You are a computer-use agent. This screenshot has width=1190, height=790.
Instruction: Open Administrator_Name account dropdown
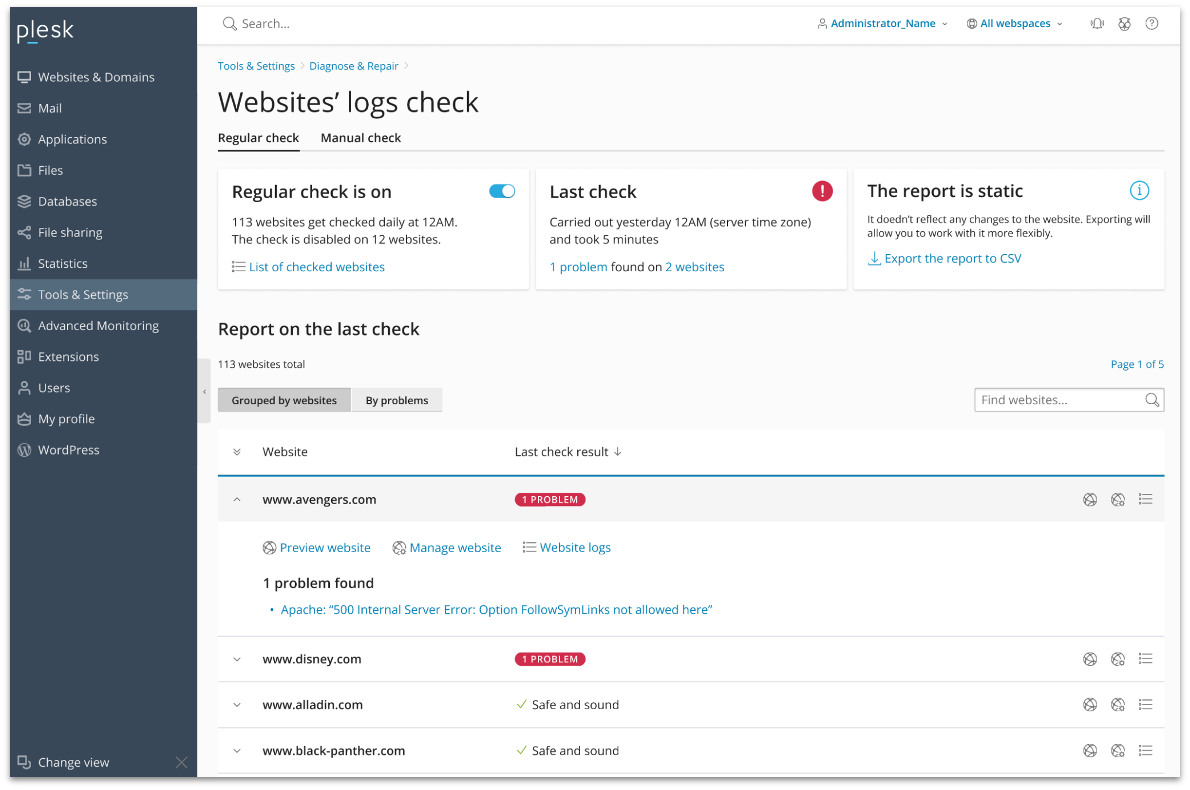click(883, 24)
